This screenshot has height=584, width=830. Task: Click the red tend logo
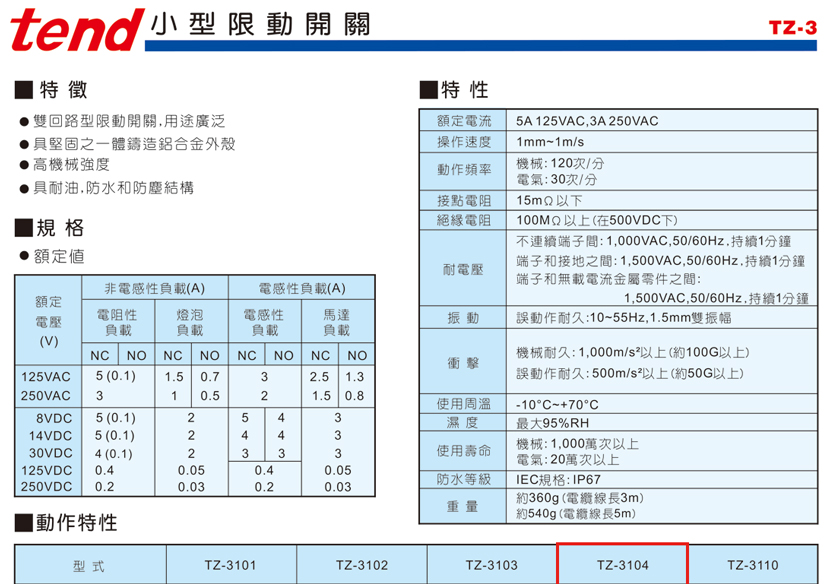pyautogui.click(x=77, y=30)
